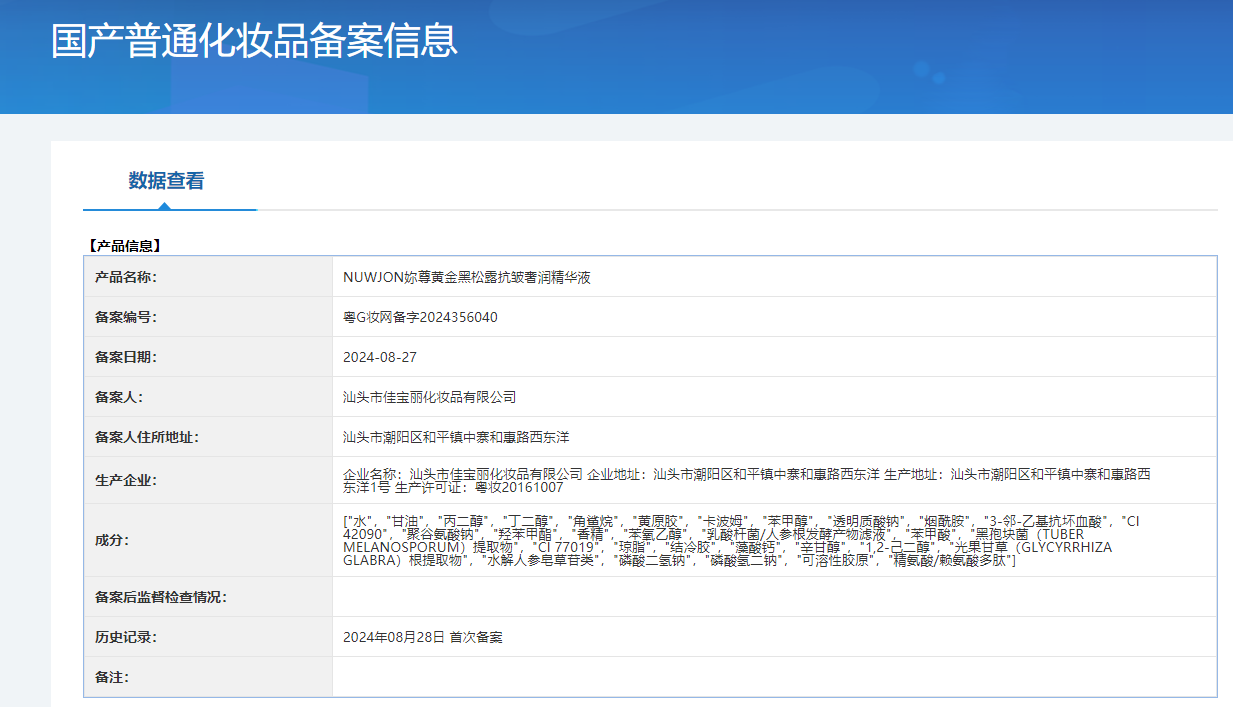Select the 备案人 row label
The image size is (1233, 707).
coord(119,397)
